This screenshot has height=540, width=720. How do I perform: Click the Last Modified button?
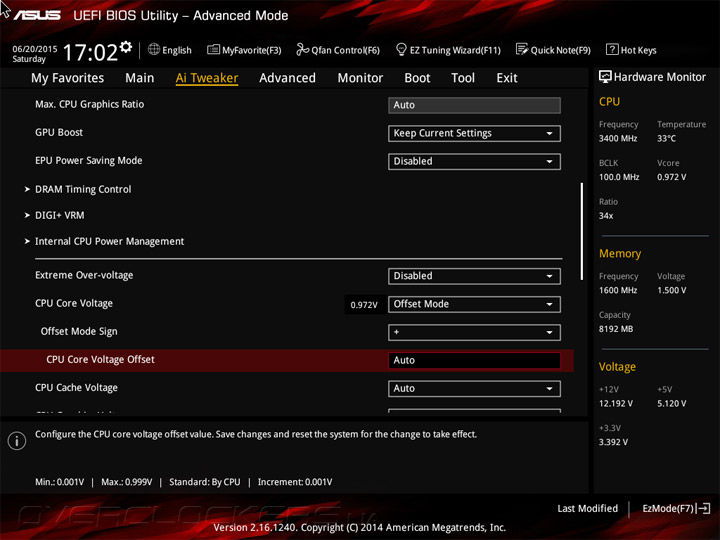(x=587, y=508)
